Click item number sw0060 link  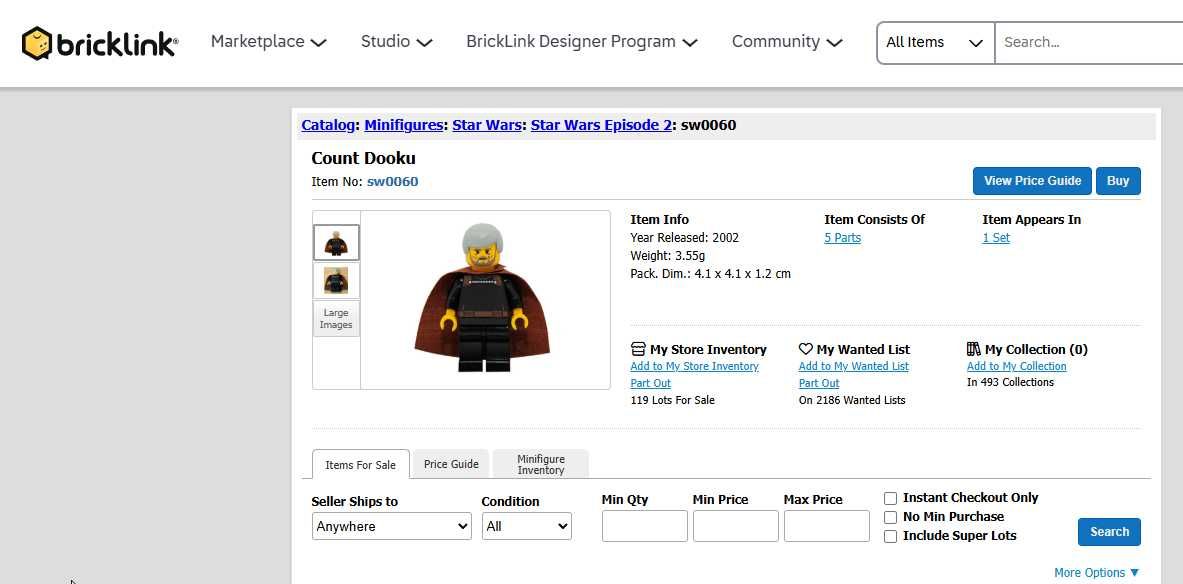[392, 182]
